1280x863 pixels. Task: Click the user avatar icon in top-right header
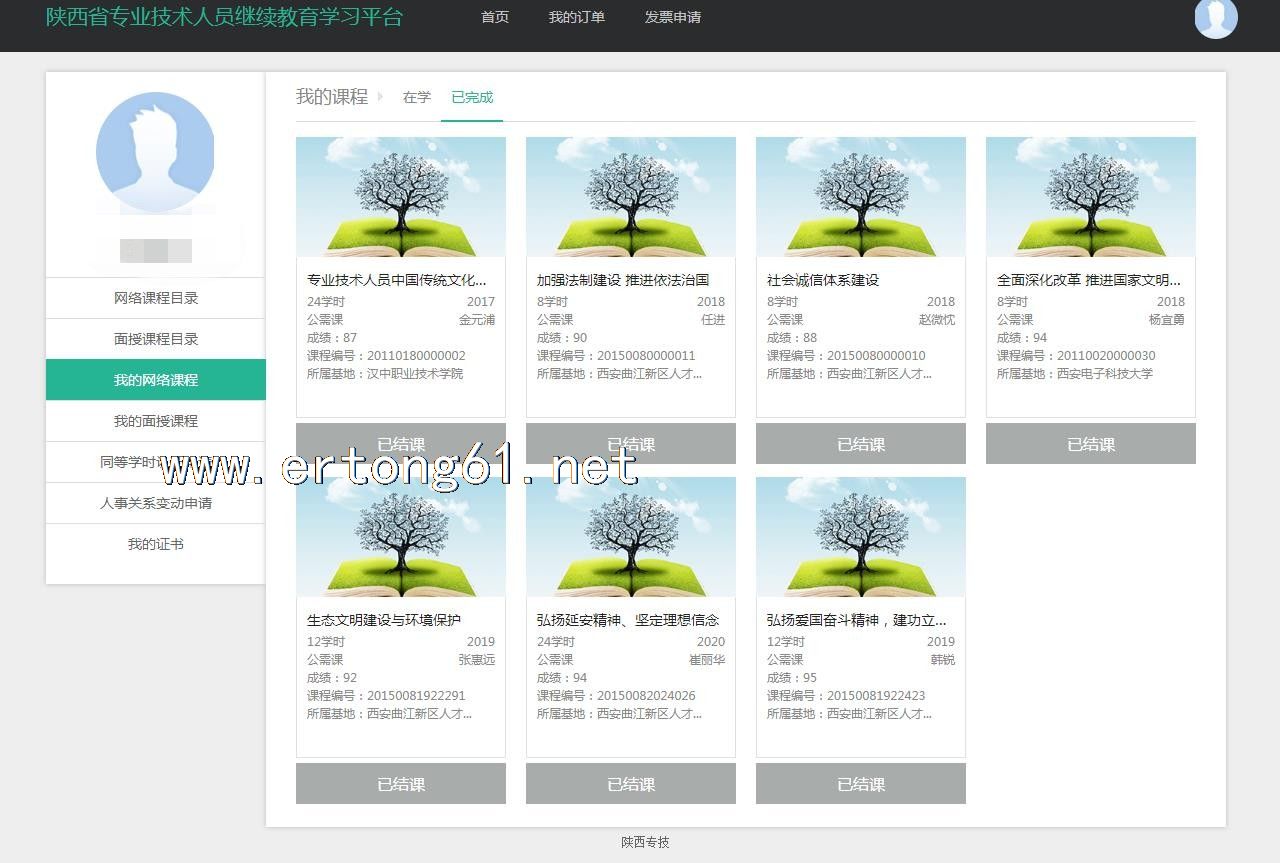click(x=1215, y=18)
